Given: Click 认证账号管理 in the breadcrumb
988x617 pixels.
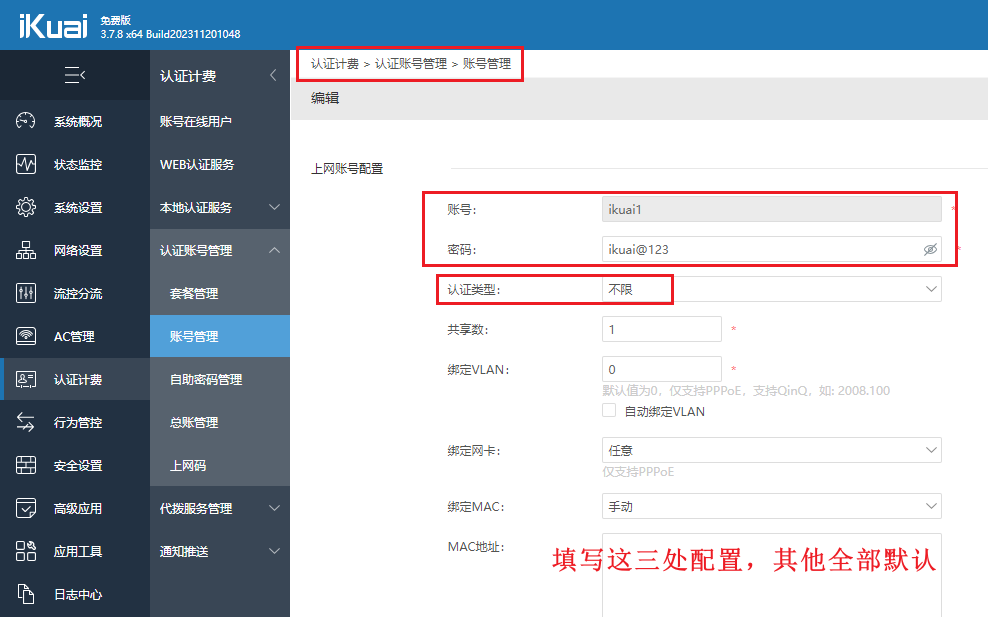Looking at the screenshot, I should (x=411, y=64).
